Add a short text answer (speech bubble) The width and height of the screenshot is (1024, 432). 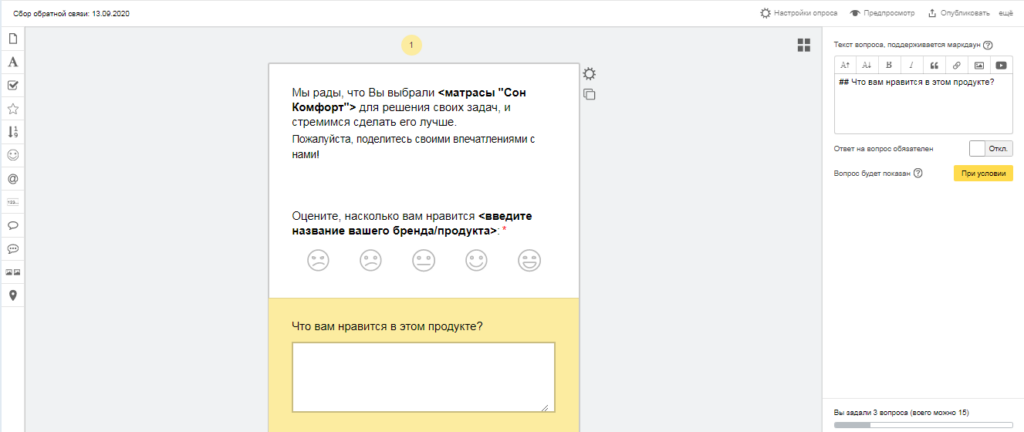(12, 225)
